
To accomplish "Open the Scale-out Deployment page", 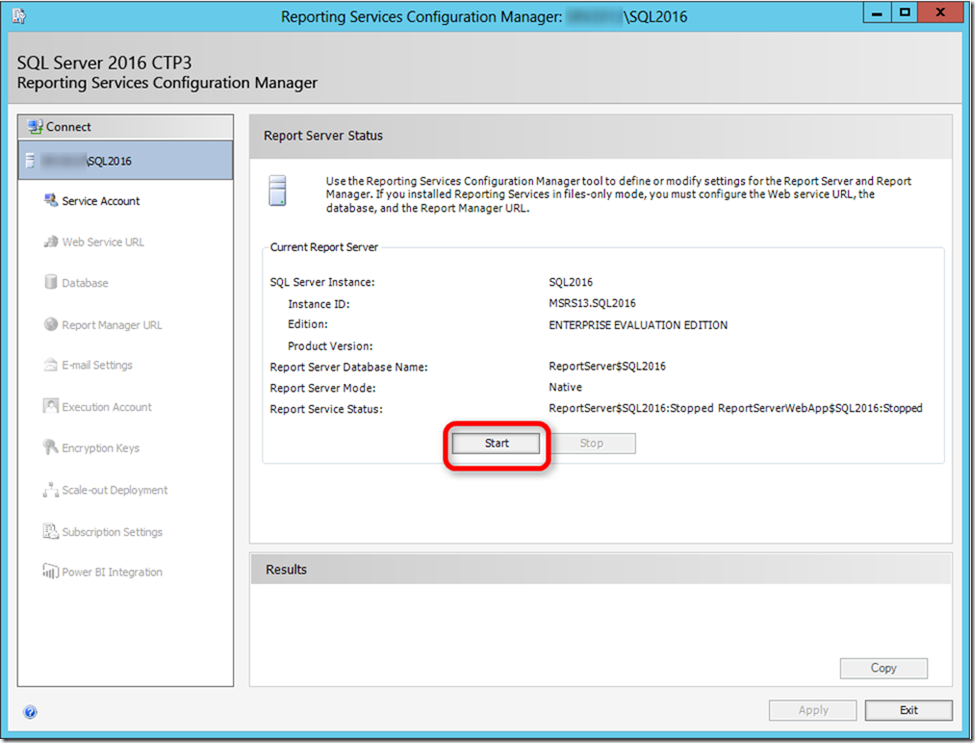I will pos(115,490).
